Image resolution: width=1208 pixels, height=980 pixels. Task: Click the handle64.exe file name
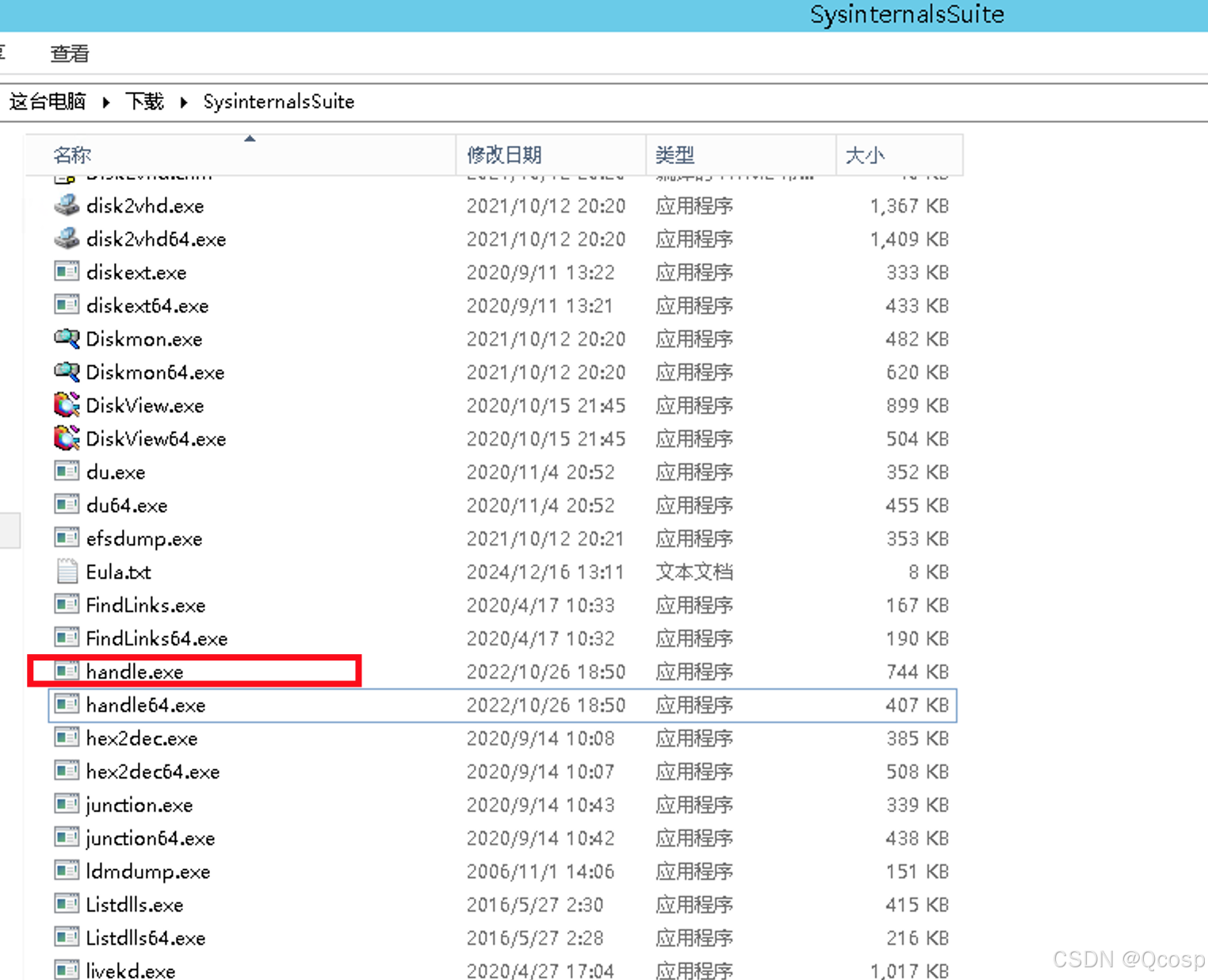146,705
